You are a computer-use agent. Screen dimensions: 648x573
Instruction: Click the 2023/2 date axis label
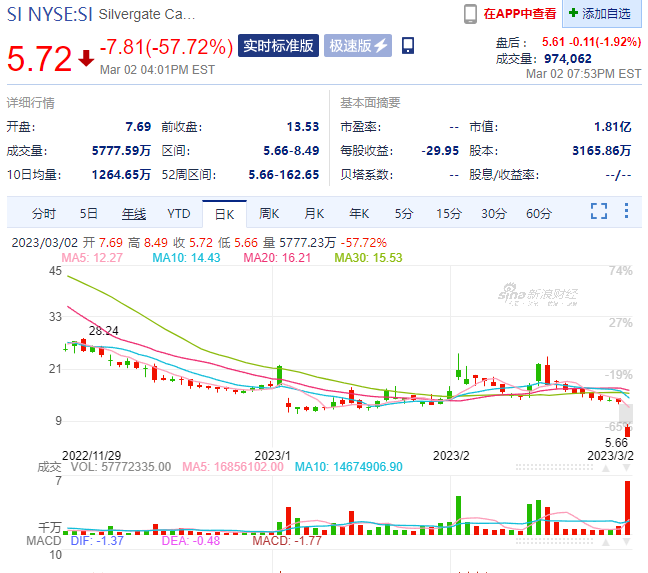451,455
